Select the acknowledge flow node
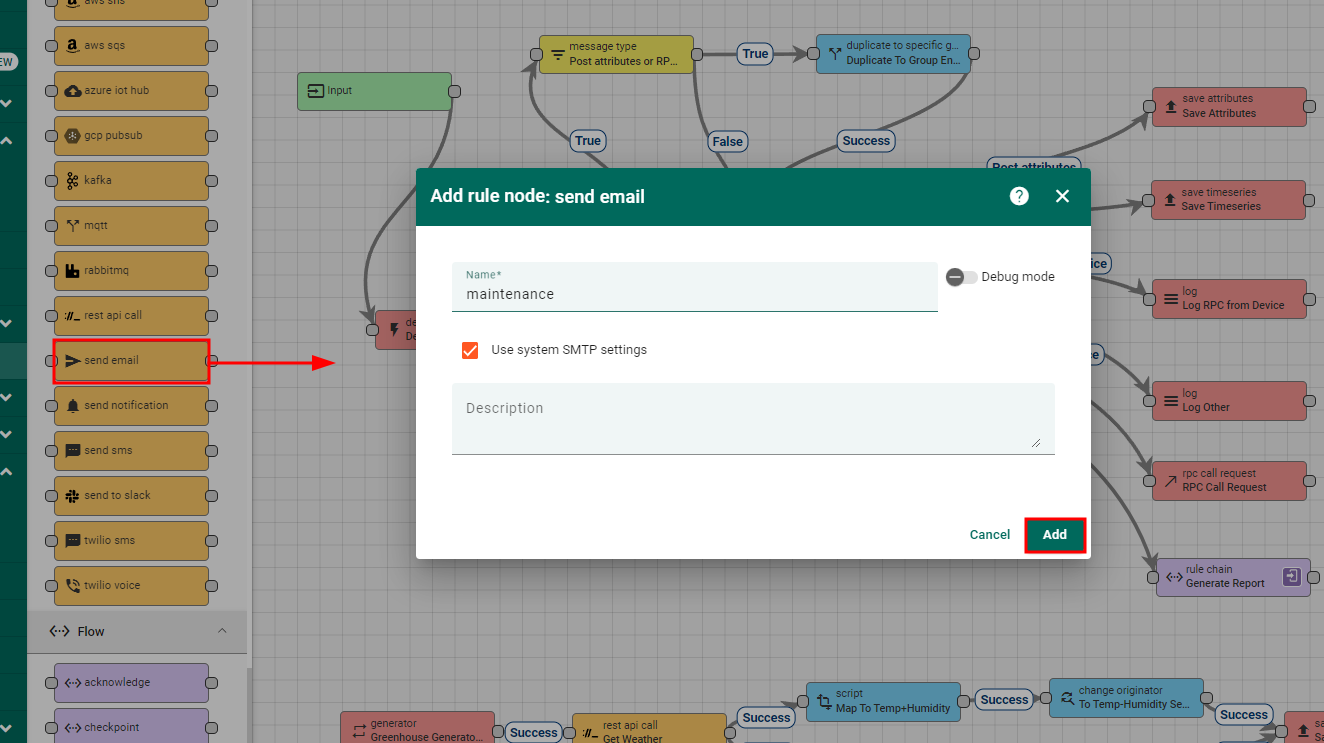This screenshot has width=1324, height=743. [x=131, y=683]
